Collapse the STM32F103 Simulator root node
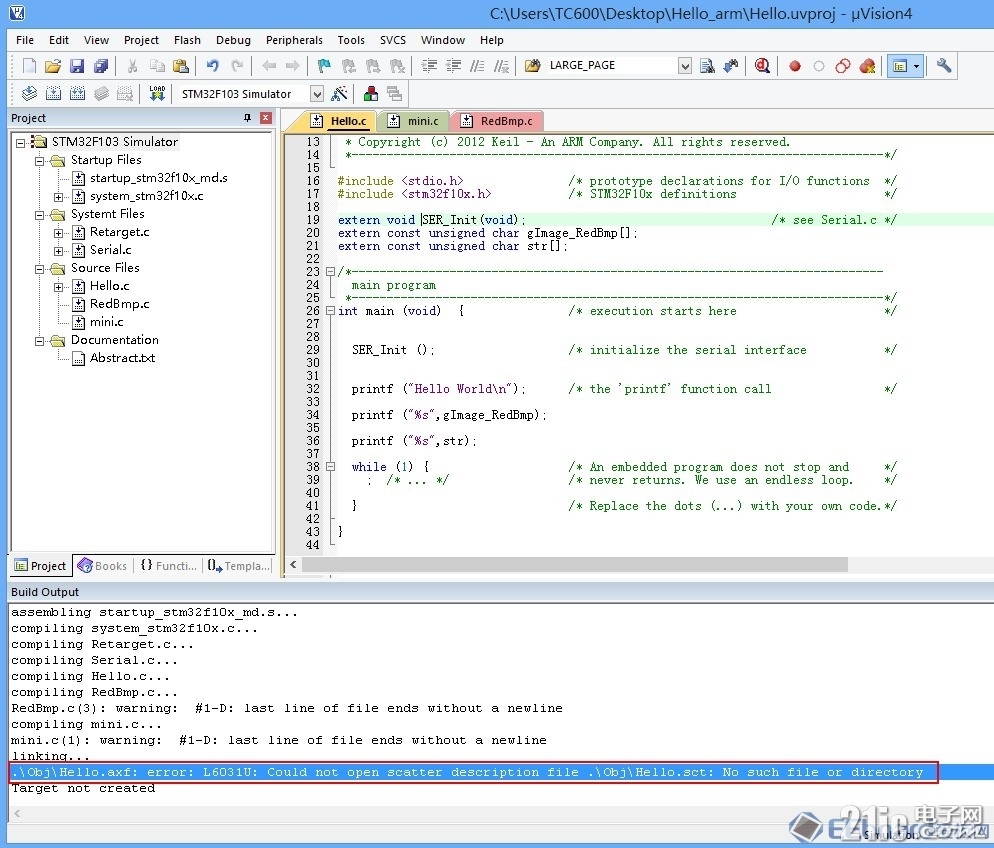Image resolution: width=994 pixels, height=848 pixels. 20,143
